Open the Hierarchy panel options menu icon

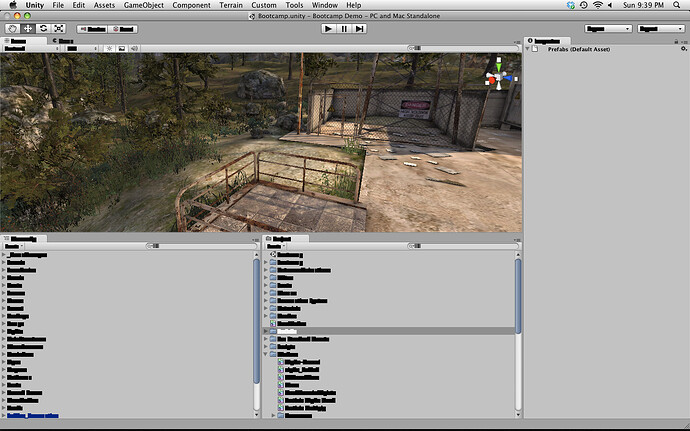(256, 240)
